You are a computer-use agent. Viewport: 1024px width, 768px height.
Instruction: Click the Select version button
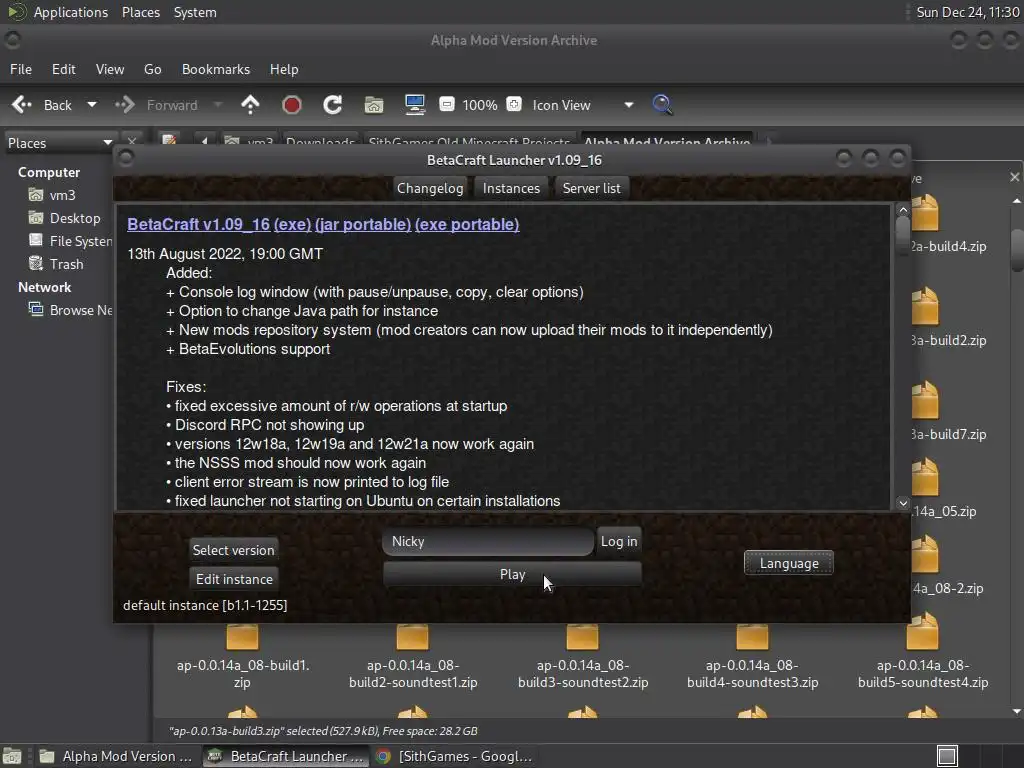pyautogui.click(x=234, y=550)
